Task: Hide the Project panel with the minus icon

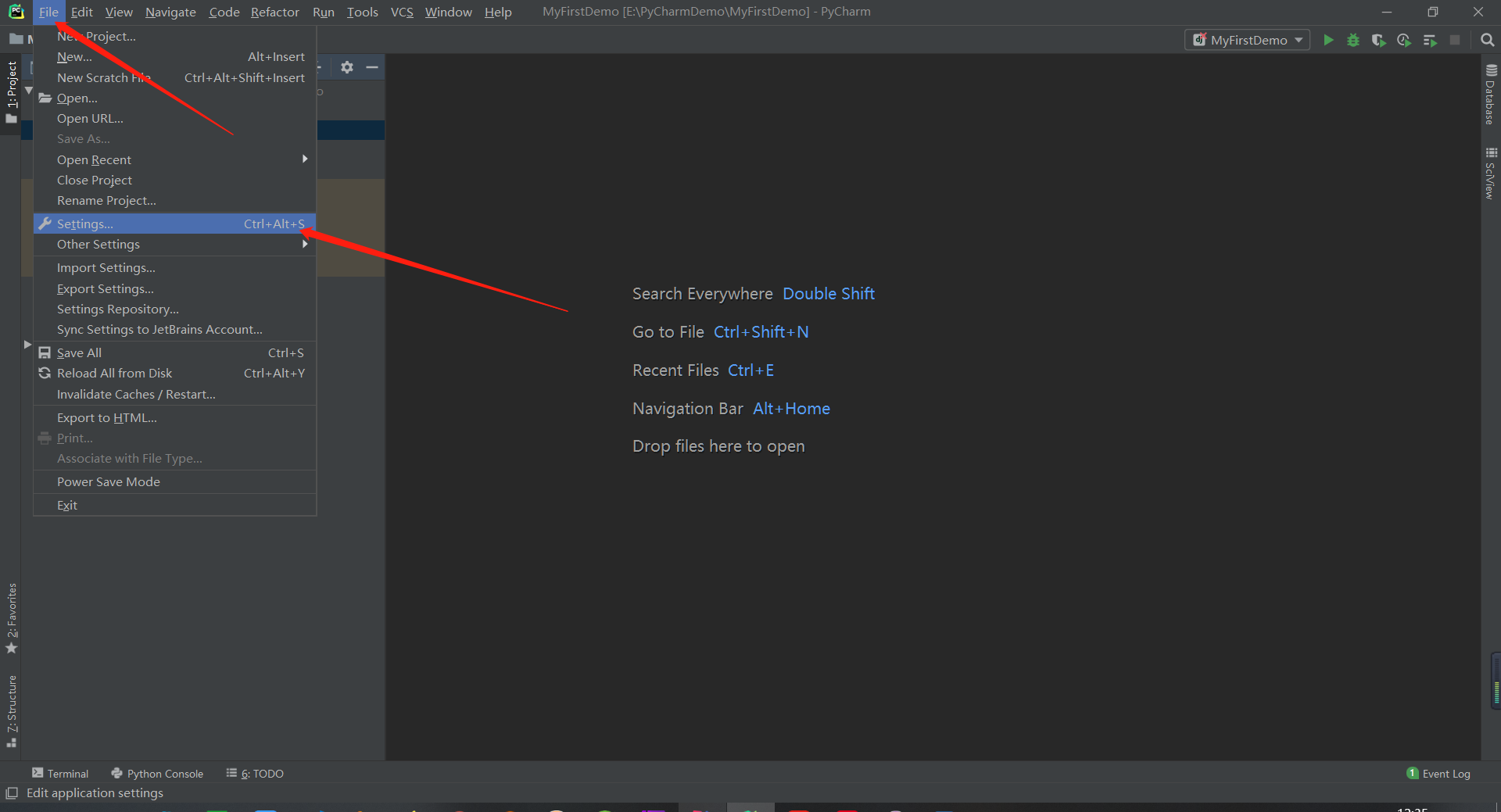Action: 372,67
